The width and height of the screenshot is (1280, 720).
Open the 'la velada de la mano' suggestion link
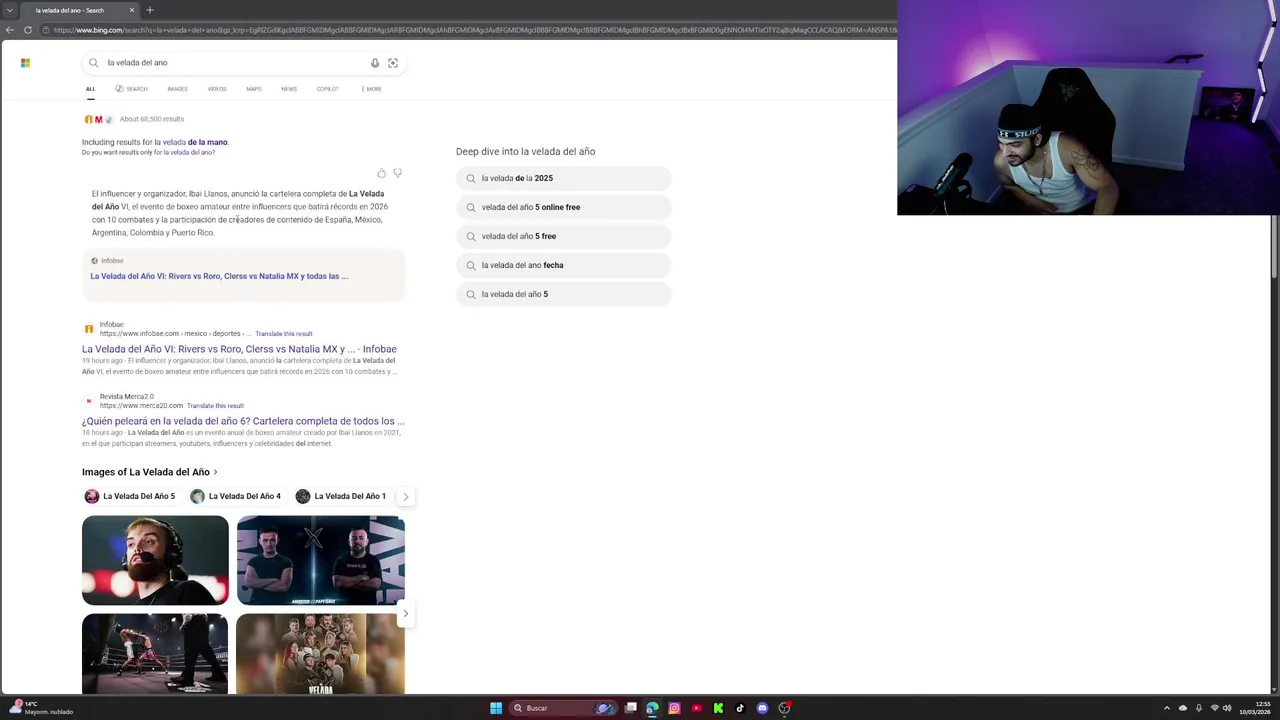pyautogui.click(x=191, y=142)
